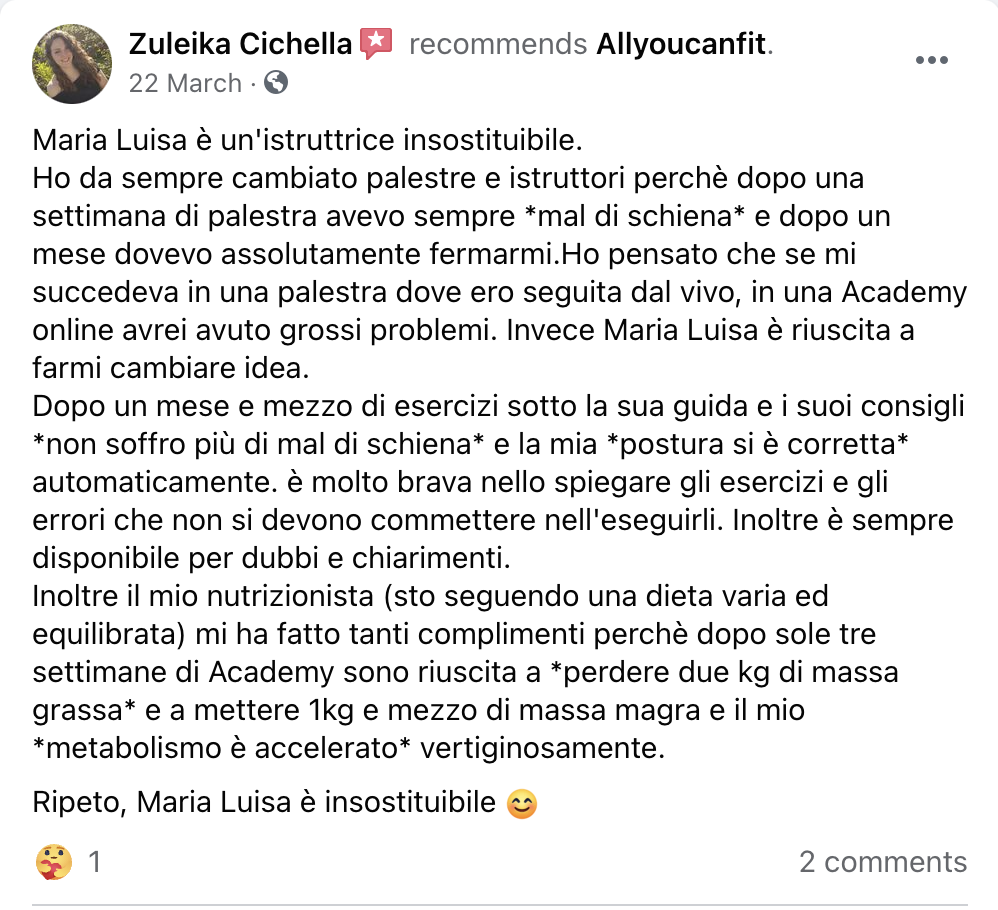The image size is (998, 910).
Task: Click the phrase "*metabolismo è accelerato*"
Action: (x=222, y=747)
